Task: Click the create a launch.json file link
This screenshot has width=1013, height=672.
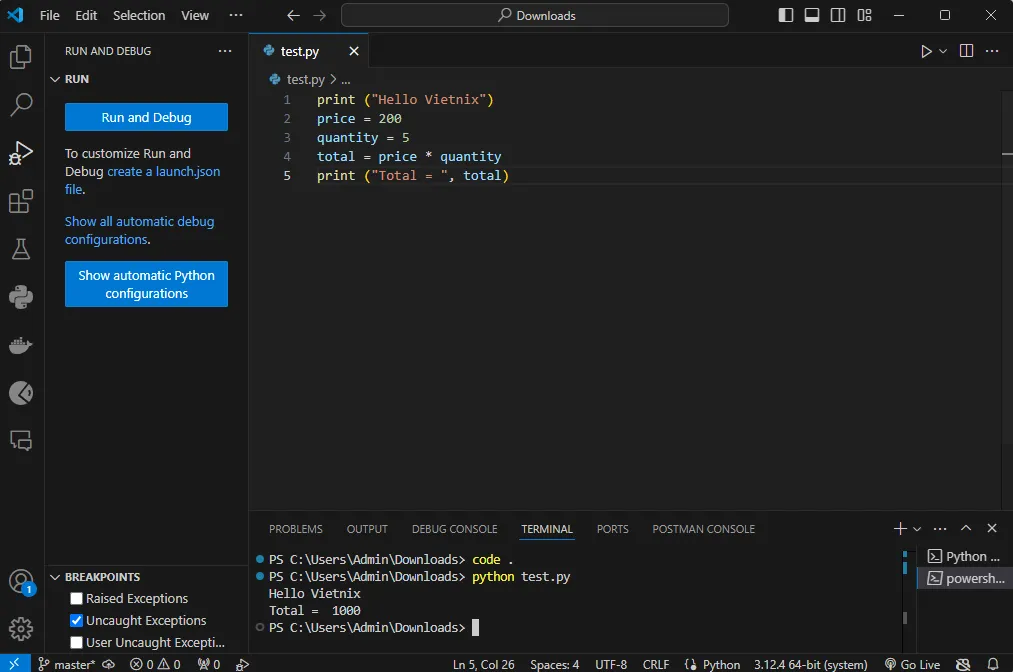Action: [163, 171]
